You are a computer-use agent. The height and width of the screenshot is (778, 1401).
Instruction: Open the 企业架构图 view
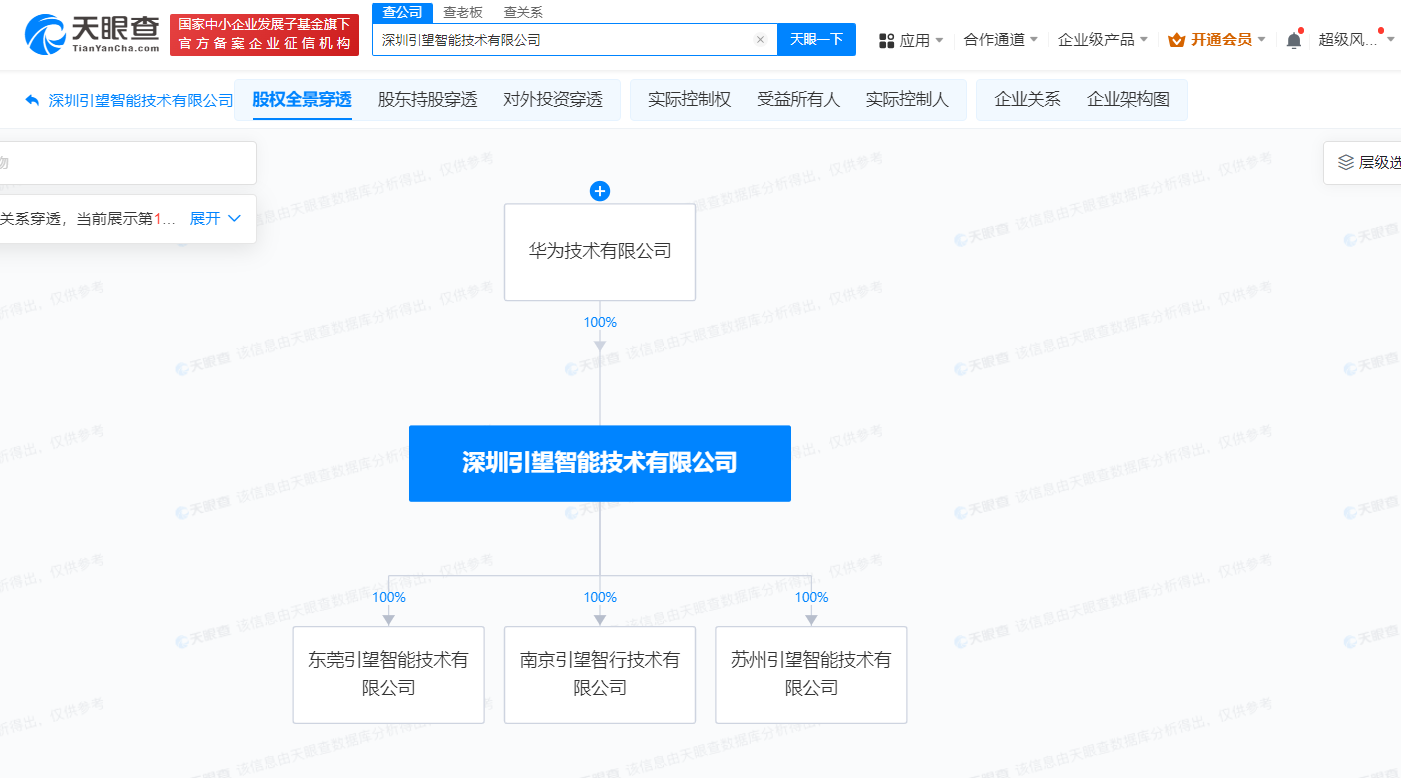pyautogui.click(x=1128, y=100)
